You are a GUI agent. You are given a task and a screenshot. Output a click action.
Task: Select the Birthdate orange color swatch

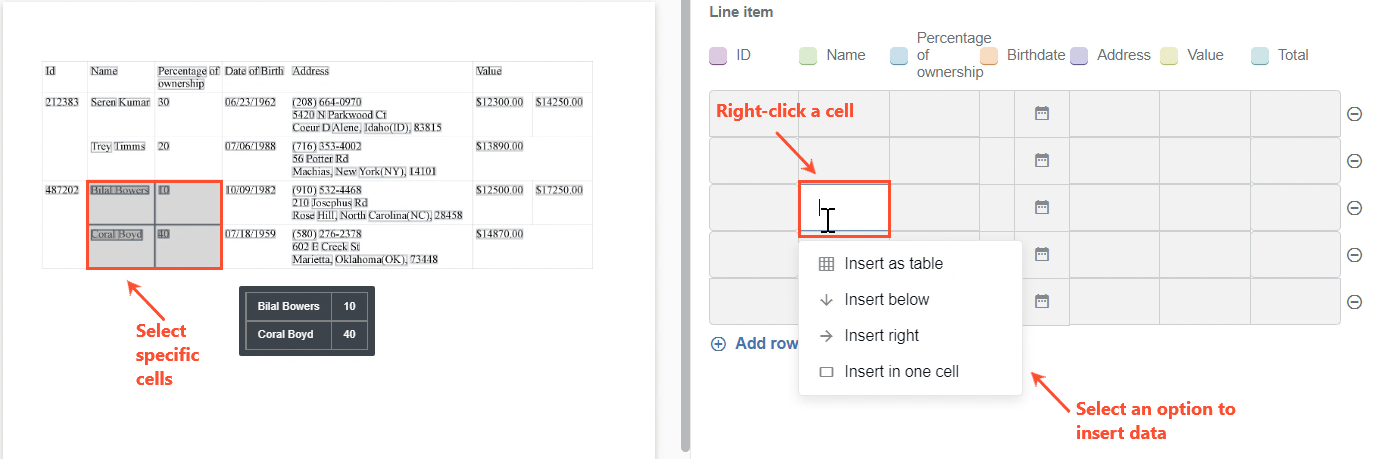[989, 55]
